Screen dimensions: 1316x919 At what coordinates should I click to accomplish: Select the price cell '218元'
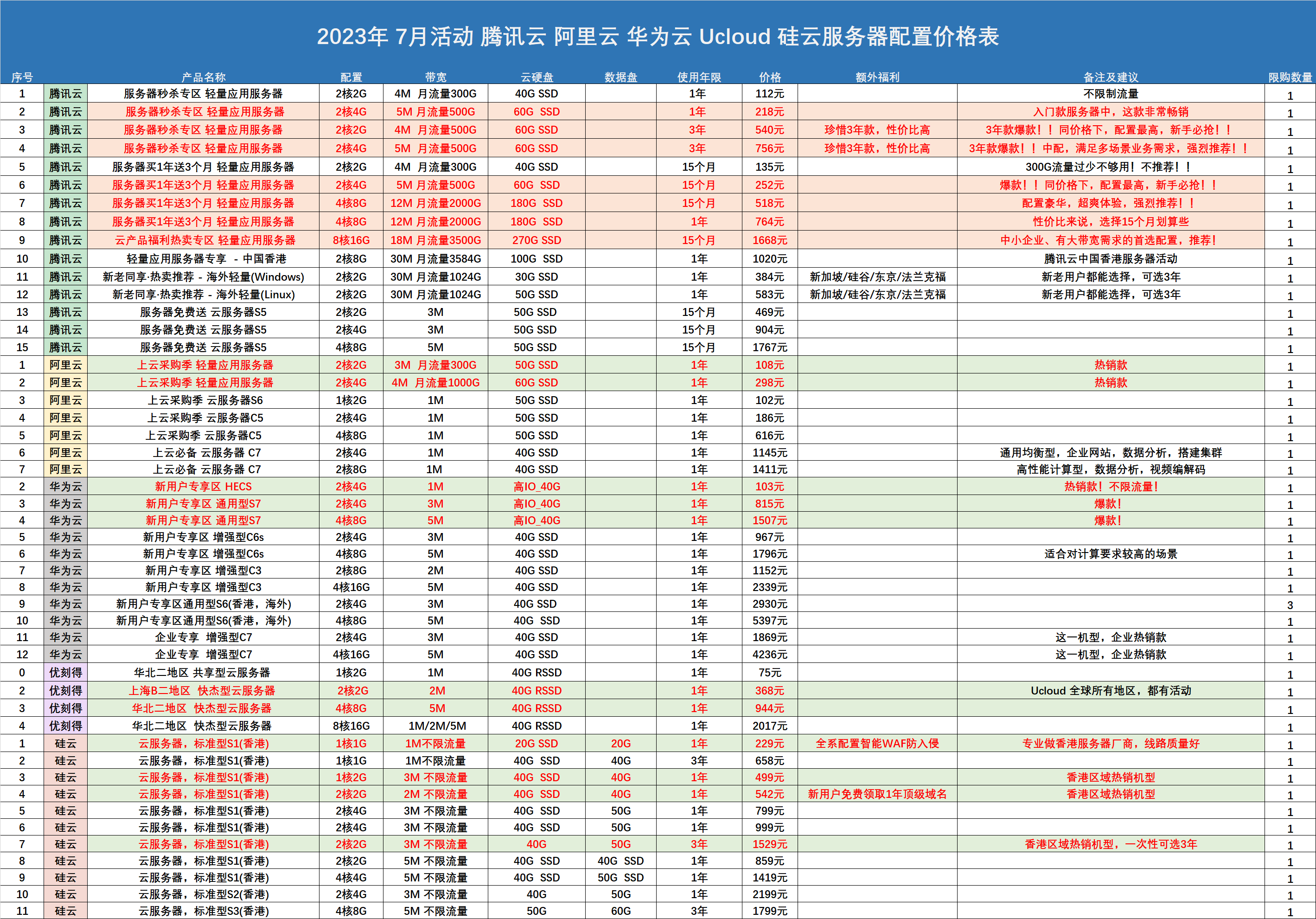770,112
